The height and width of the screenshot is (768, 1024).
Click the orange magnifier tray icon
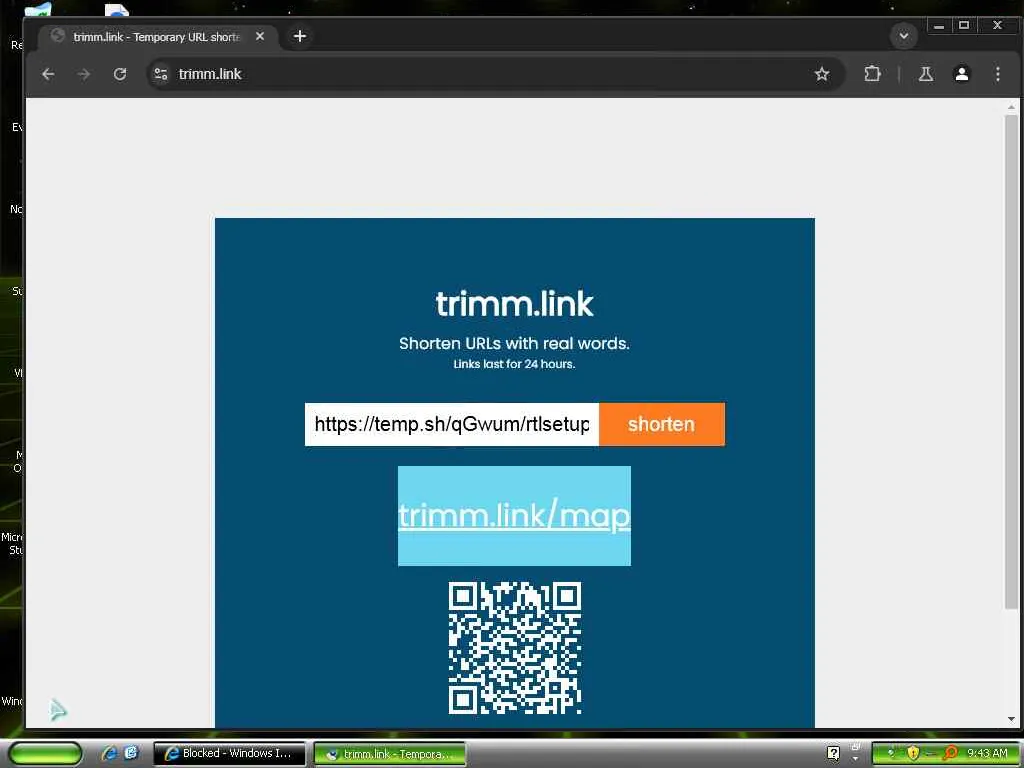pos(951,754)
